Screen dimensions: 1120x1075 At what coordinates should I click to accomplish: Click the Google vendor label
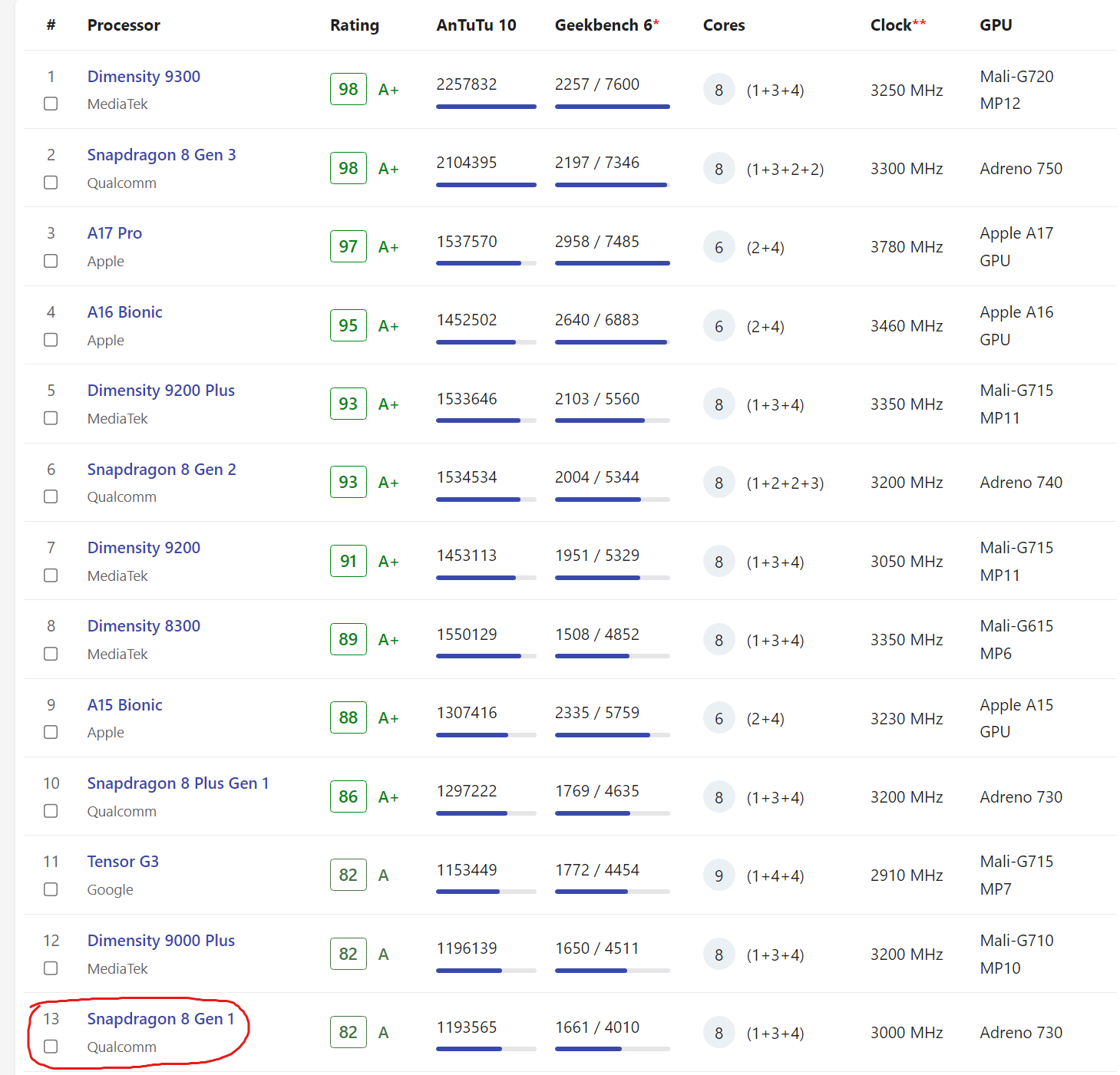tap(110, 889)
